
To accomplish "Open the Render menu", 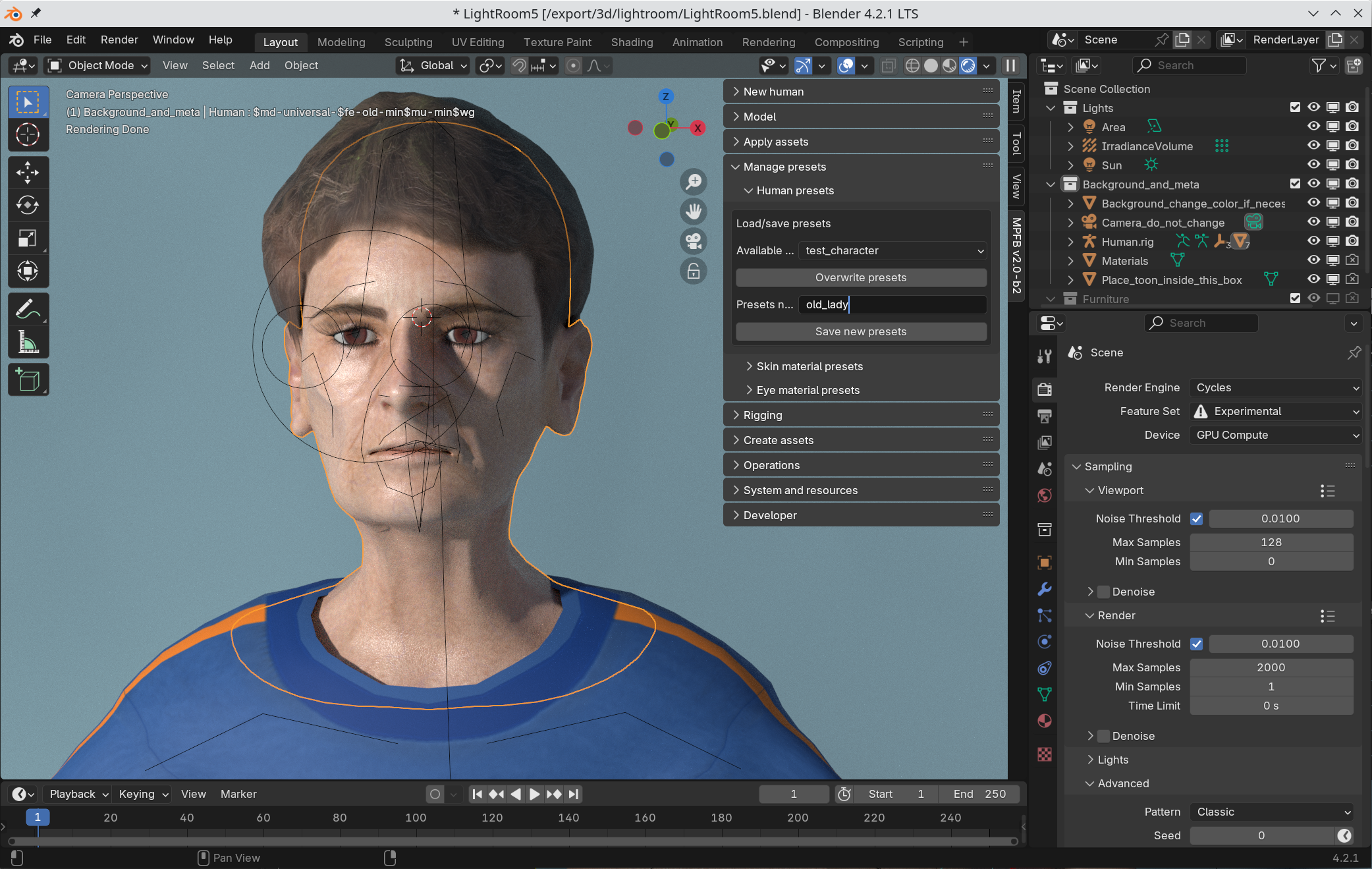I will 119,40.
